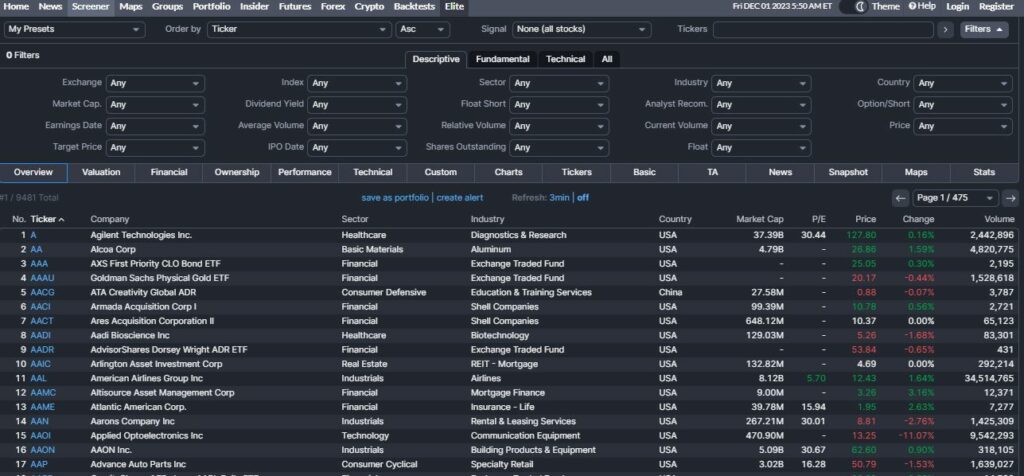The height and width of the screenshot is (476, 1024).
Task: Click Agilent Technologies Inc. company name
Action: tap(141, 235)
